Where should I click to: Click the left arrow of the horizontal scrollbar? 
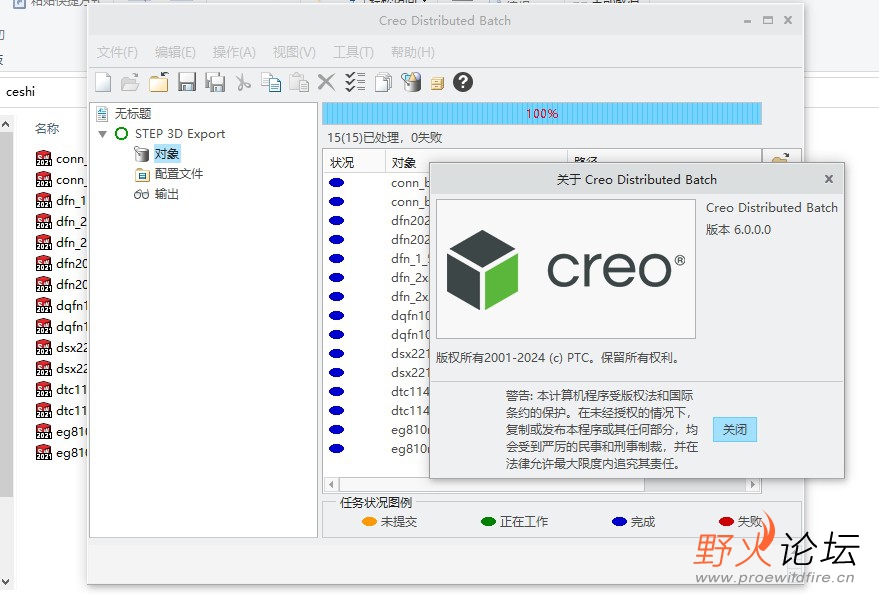tap(331, 484)
